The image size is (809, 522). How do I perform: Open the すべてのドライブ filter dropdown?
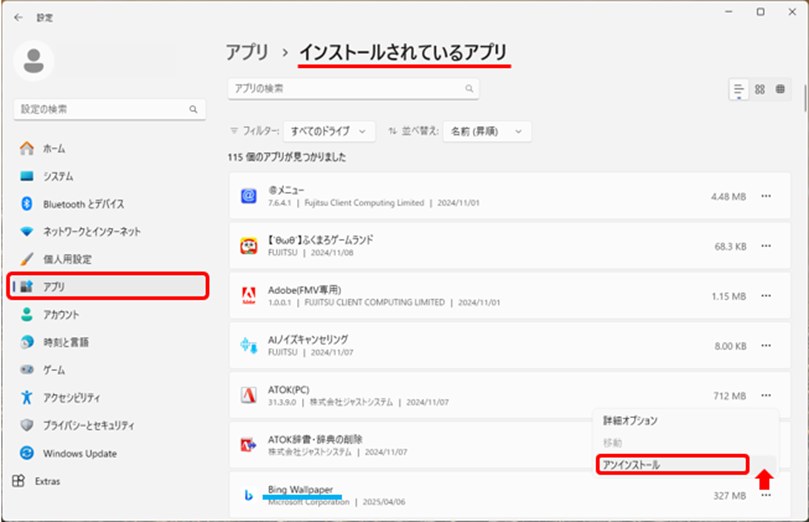pyautogui.click(x=329, y=132)
